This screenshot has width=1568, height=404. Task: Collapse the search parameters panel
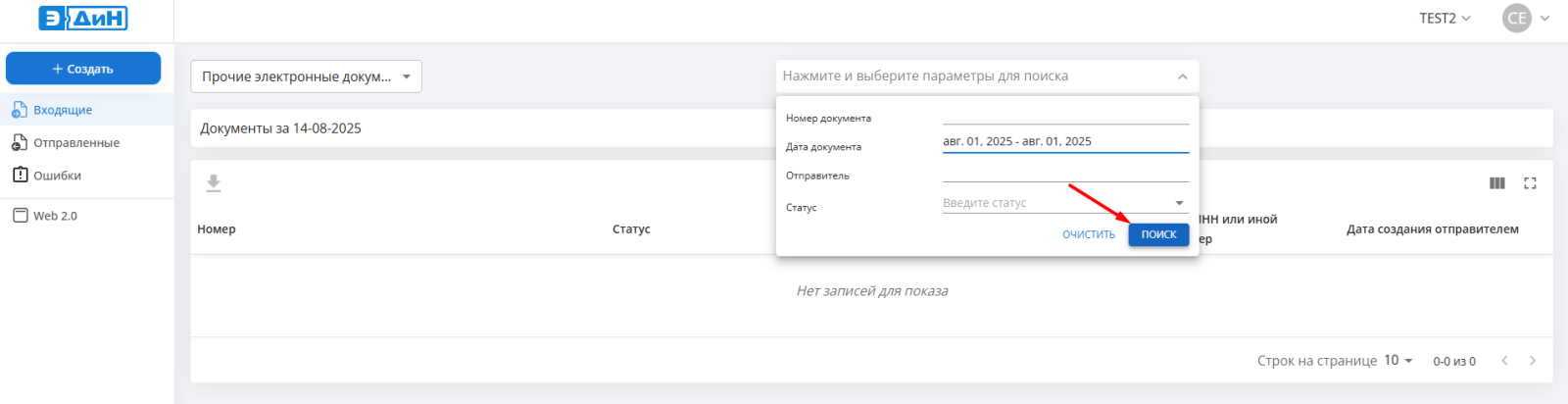point(1182,76)
